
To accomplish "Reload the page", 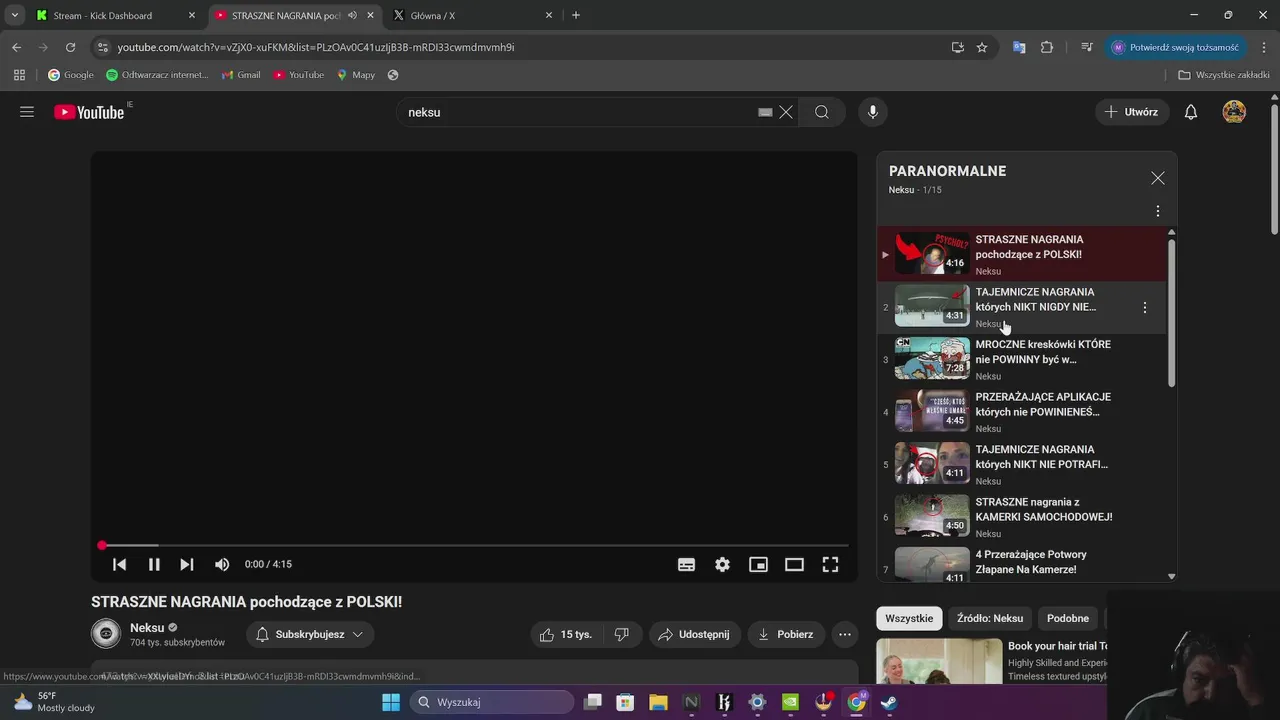I will click(x=70, y=47).
